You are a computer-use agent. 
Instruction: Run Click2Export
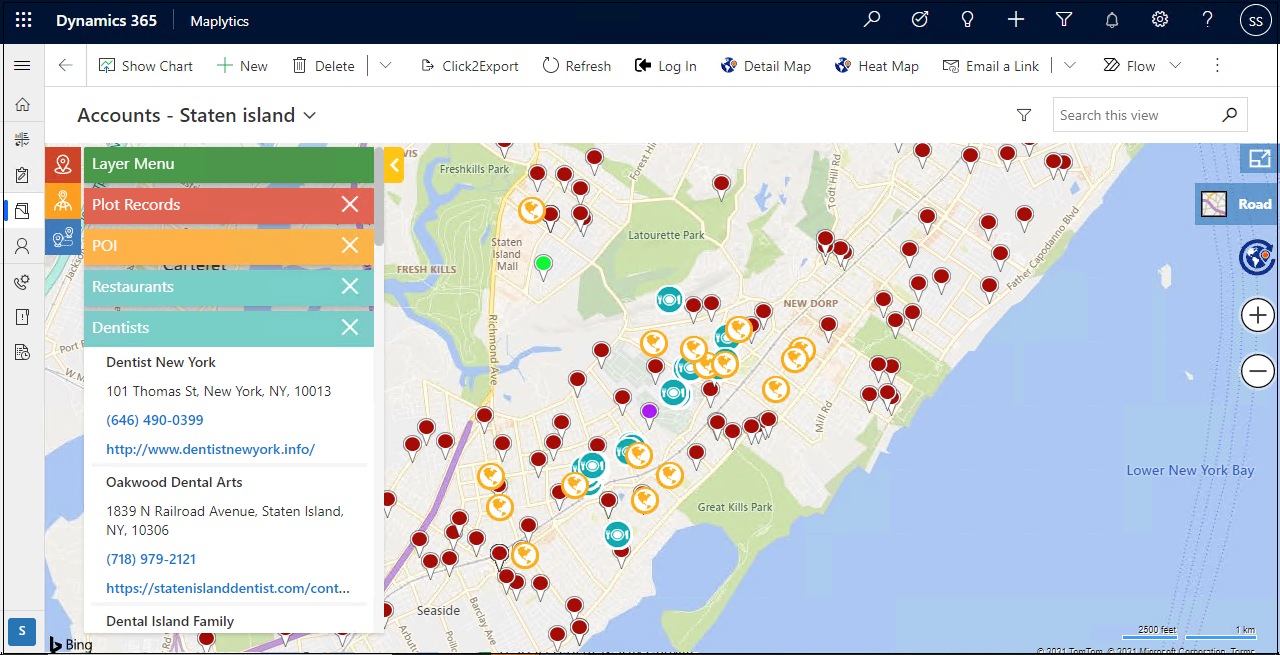[469, 66]
